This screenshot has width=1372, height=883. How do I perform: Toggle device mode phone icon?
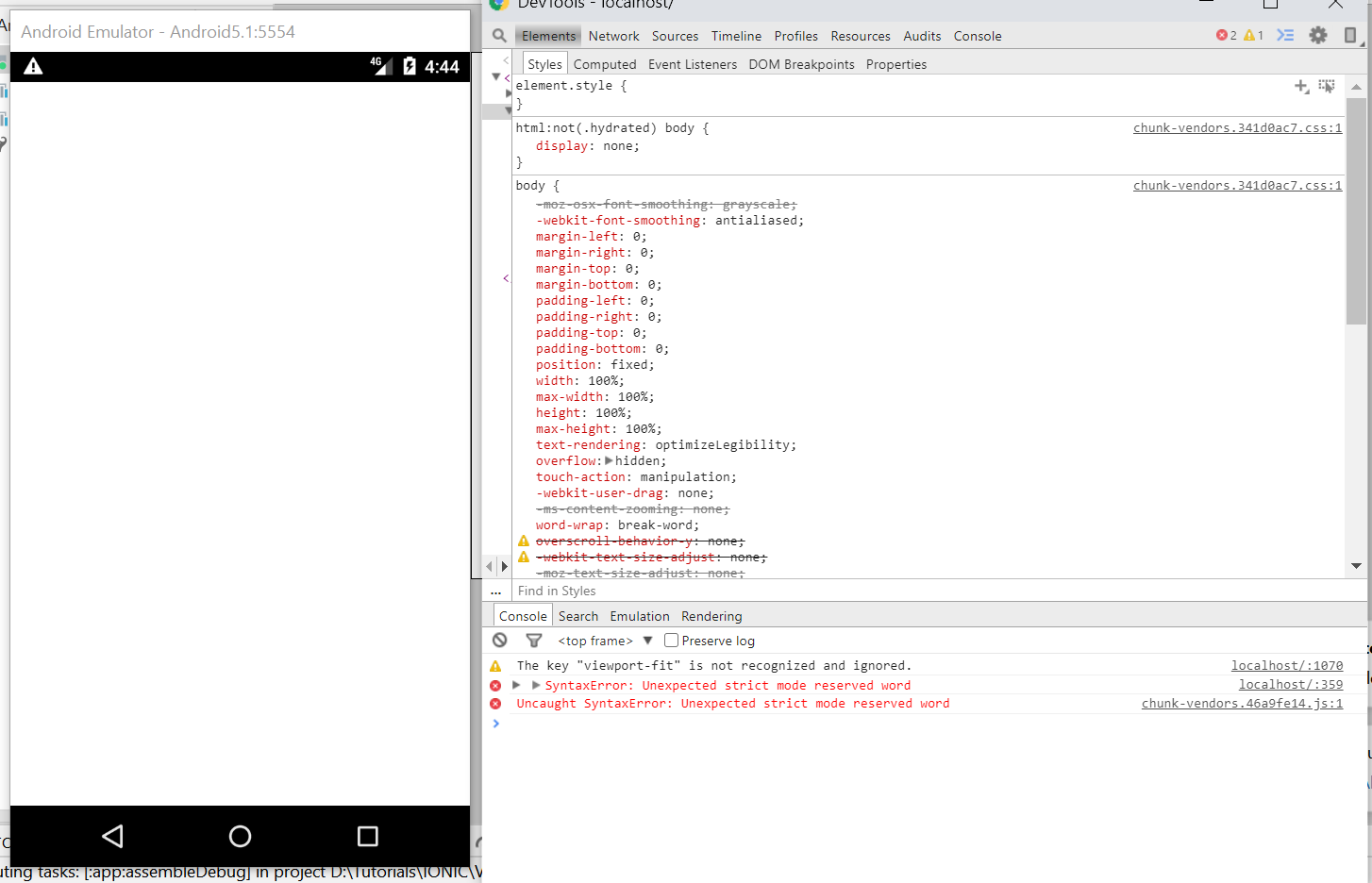click(x=1350, y=36)
